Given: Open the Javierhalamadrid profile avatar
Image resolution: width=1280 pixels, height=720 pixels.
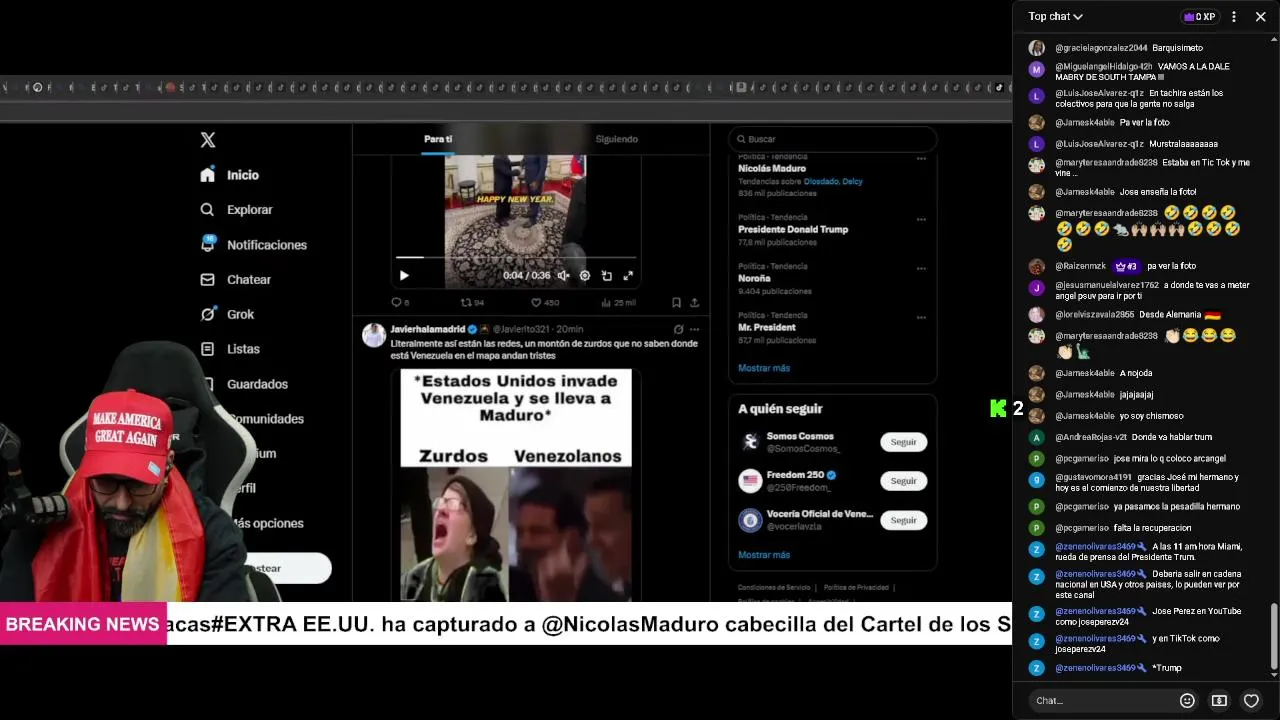Looking at the screenshot, I should click(x=374, y=335).
